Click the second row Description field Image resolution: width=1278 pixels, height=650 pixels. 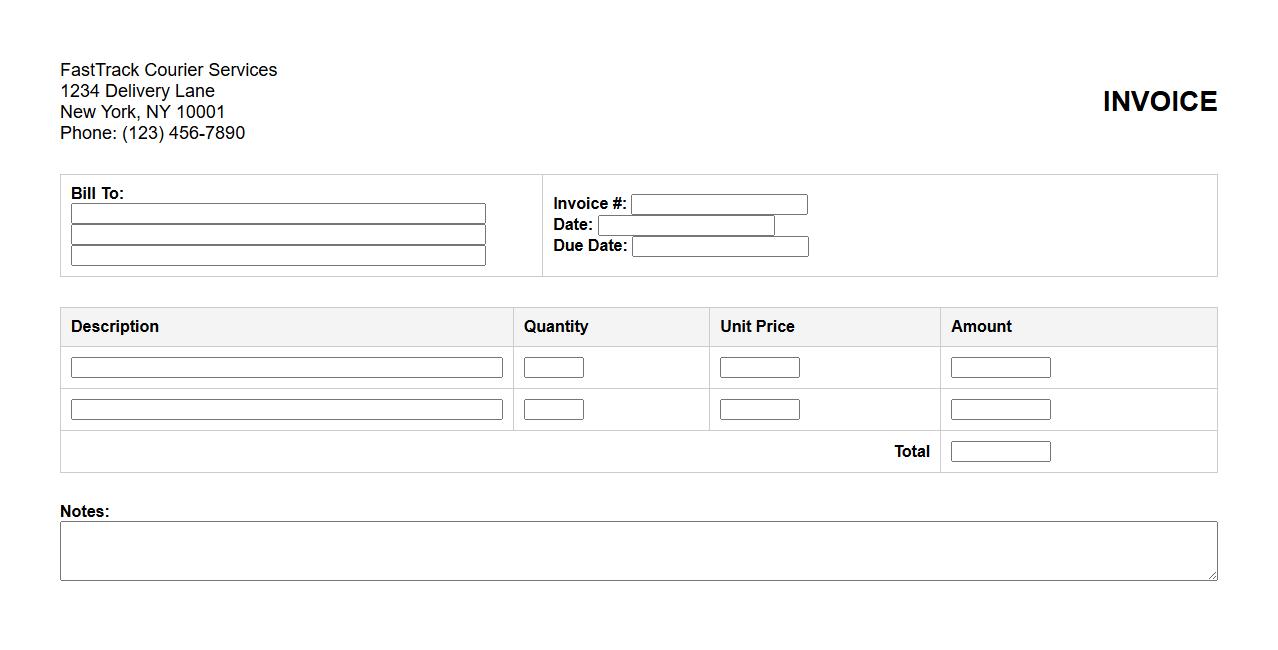click(287, 410)
